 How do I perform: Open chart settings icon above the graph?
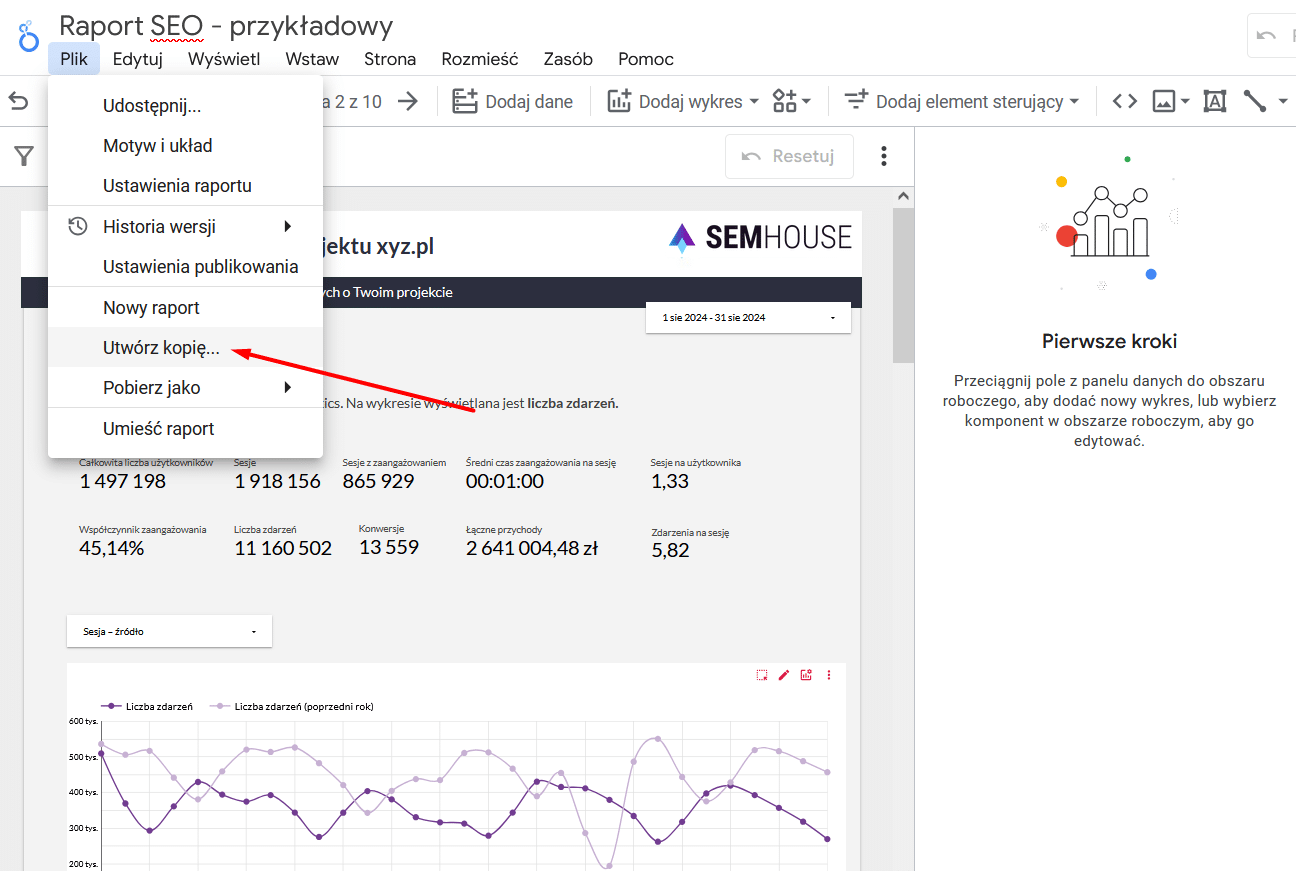806,675
